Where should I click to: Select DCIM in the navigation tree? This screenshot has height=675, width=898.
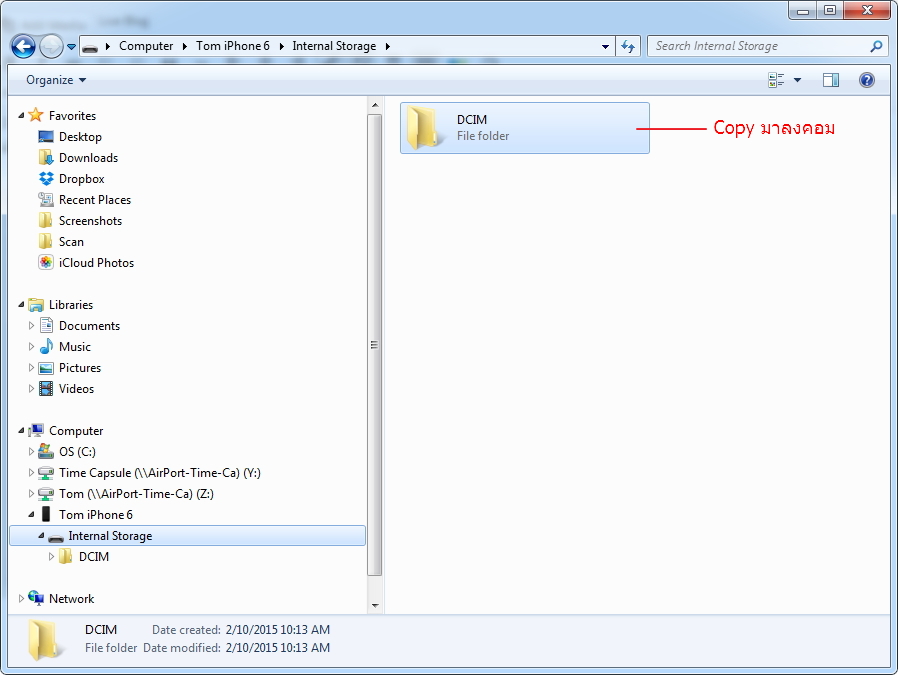tap(93, 556)
